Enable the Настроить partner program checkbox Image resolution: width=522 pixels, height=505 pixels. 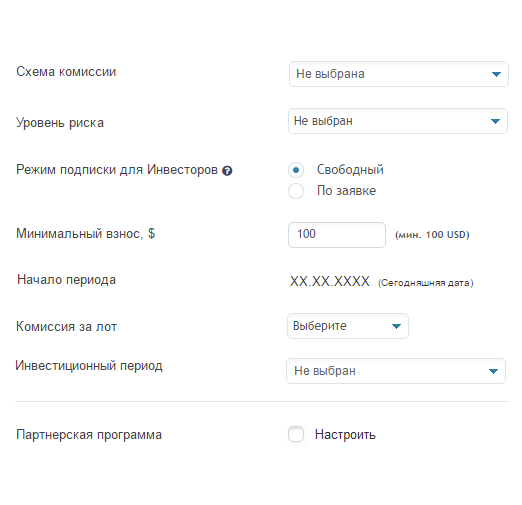pos(296,434)
